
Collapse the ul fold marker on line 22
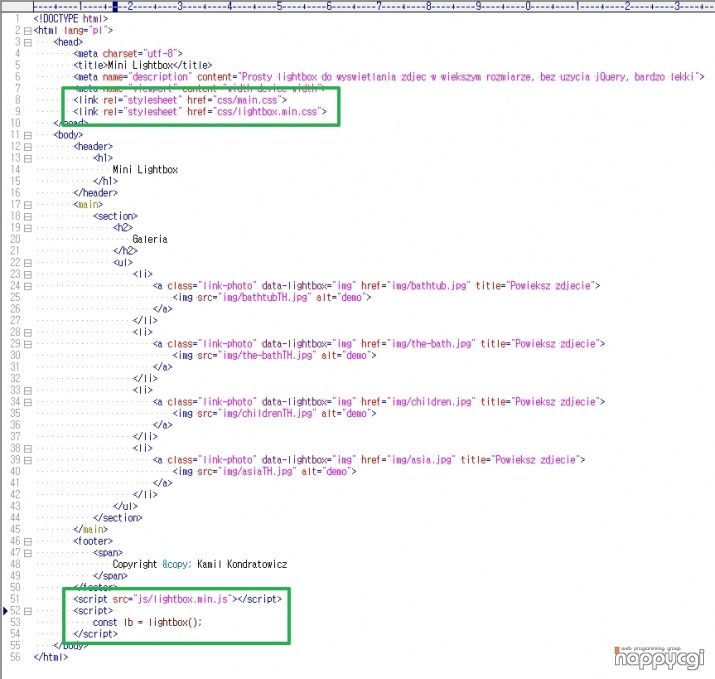click(x=27, y=263)
